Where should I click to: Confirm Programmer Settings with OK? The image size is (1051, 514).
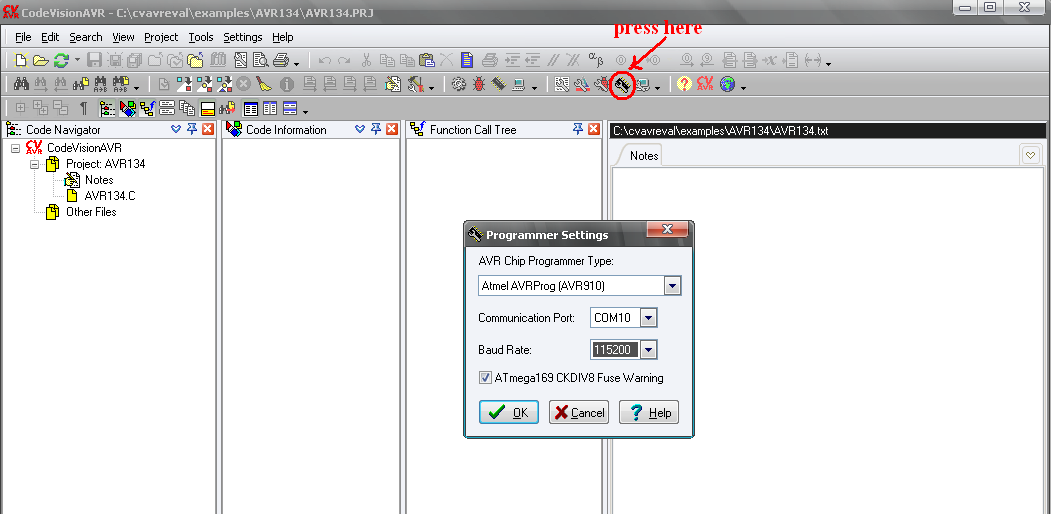[509, 412]
